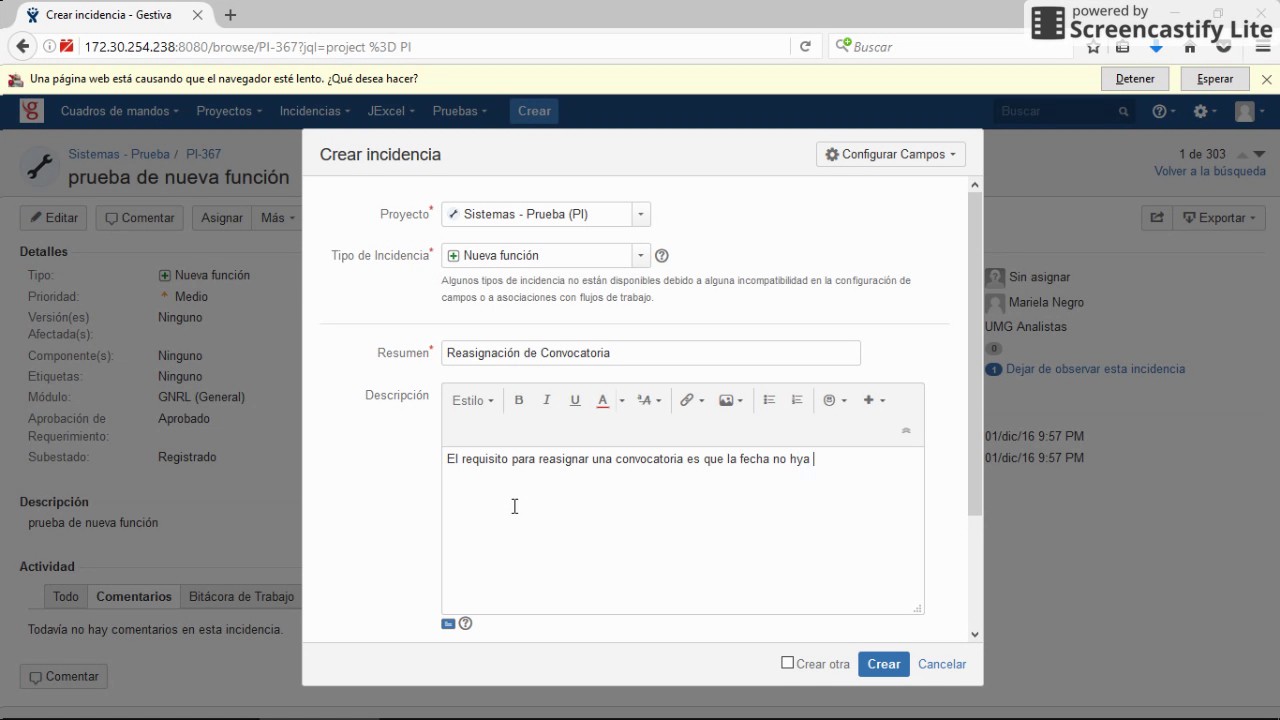
Task: Collapse the editor toolbar with chevron
Action: coord(906,431)
